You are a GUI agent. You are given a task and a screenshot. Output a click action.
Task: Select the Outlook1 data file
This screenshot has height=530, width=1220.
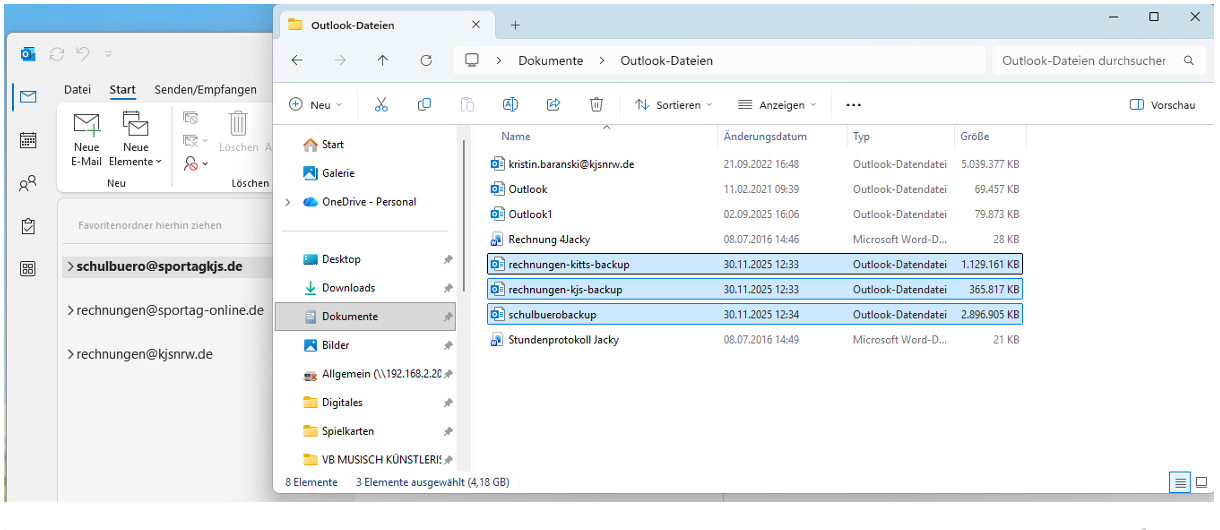click(x=530, y=214)
